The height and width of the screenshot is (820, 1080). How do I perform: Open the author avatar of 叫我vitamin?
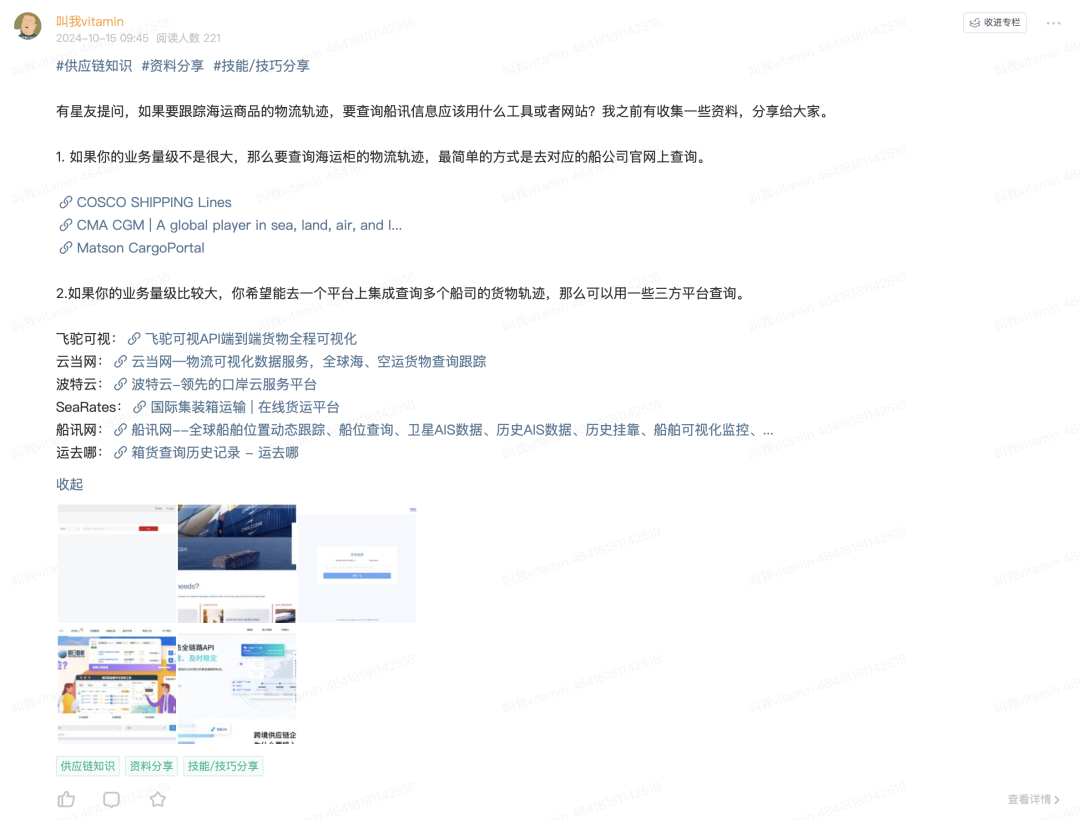pos(28,25)
